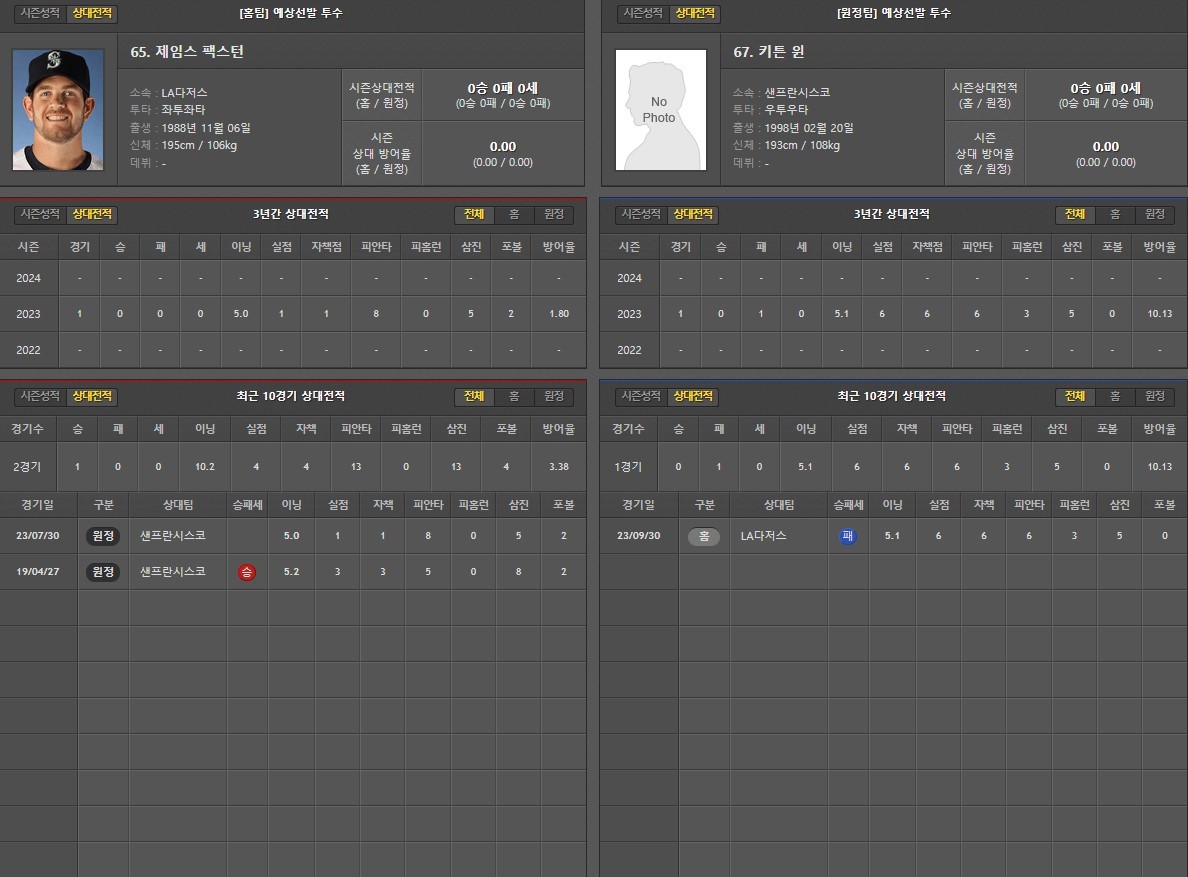Click [원정팀] 예상선발 투수 heading
Viewport: 1188px width, 877px height.
pyautogui.click(x=894, y=13)
